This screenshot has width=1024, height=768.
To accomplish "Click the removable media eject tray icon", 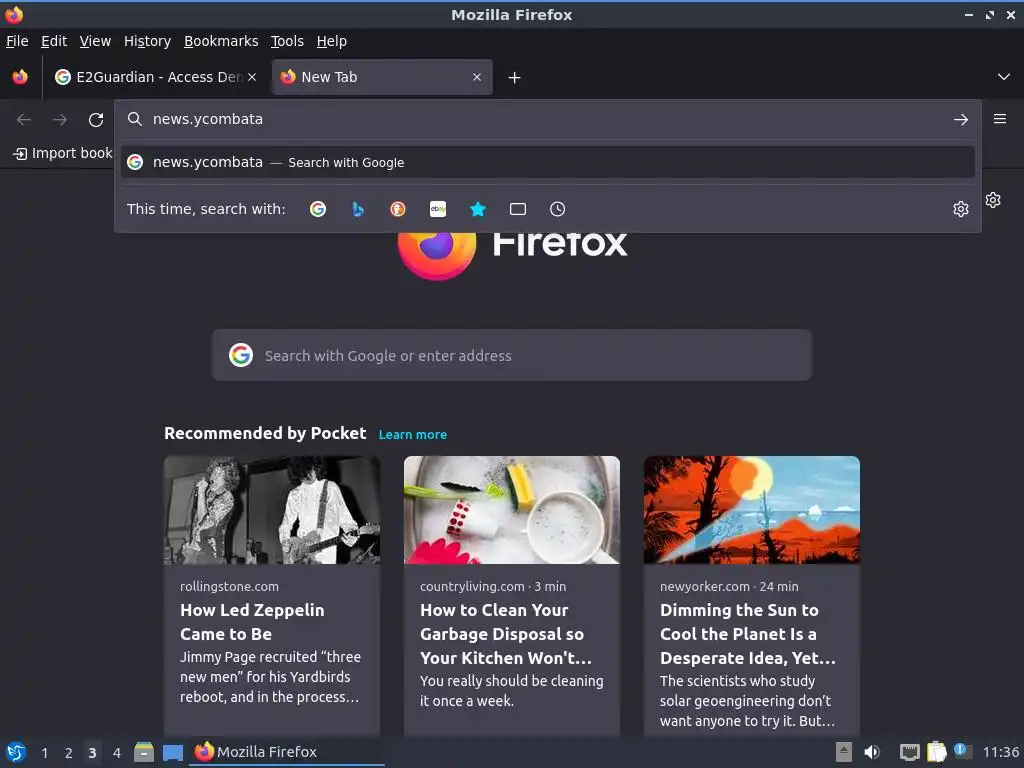I will (844, 752).
